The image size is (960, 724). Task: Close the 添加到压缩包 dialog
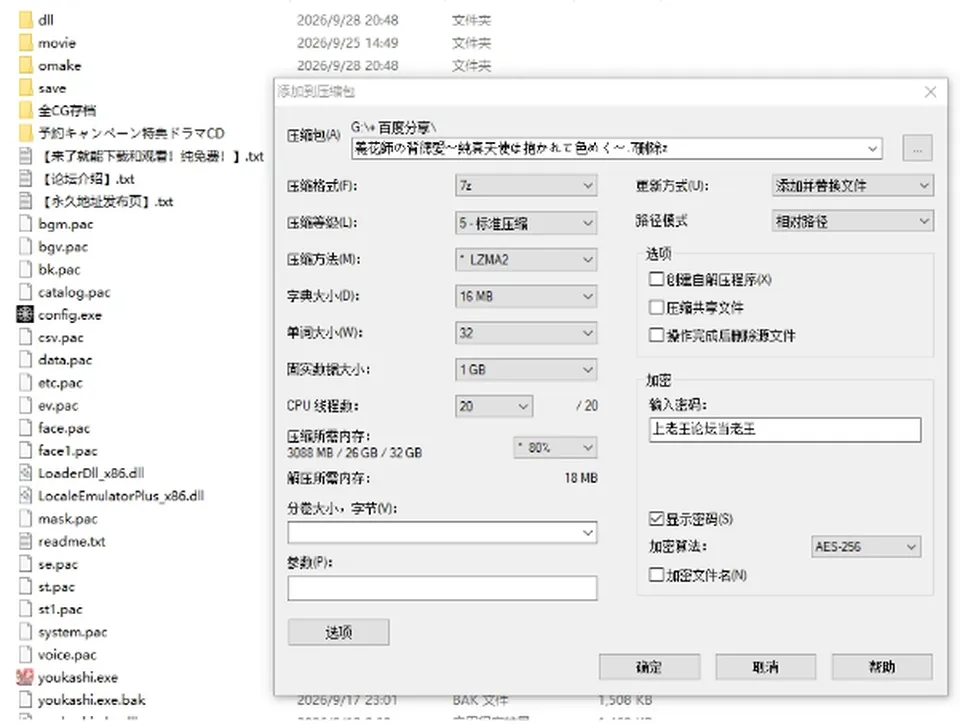[x=931, y=92]
